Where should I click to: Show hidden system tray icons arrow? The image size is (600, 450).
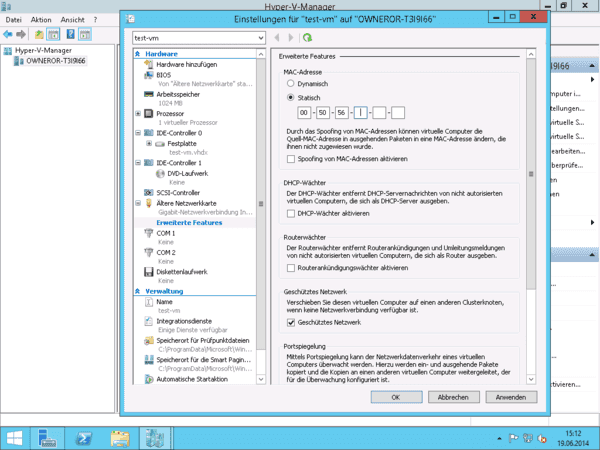point(499,439)
